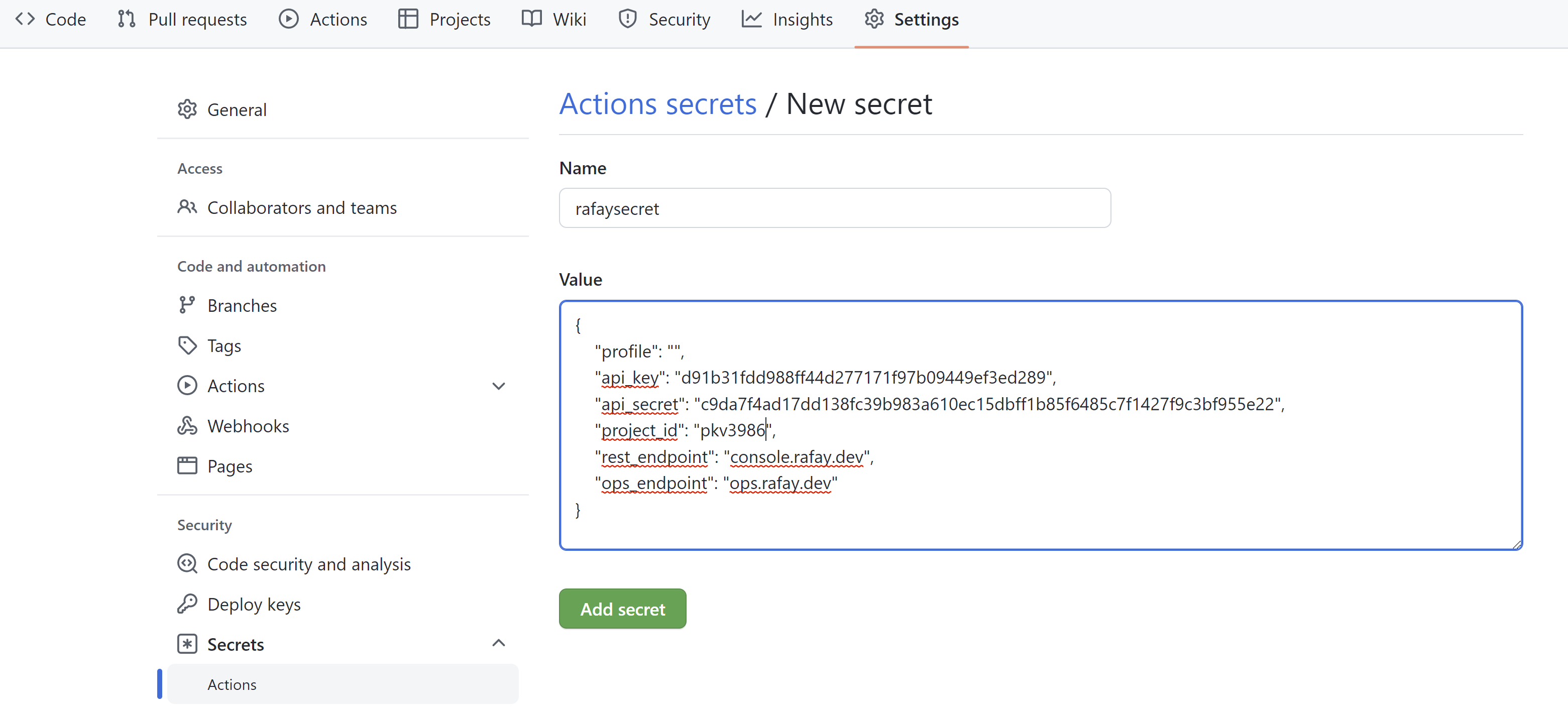Expand the sidebar Actions chevron
The height and width of the screenshot is (711, 1568).
tap(499, 386)
